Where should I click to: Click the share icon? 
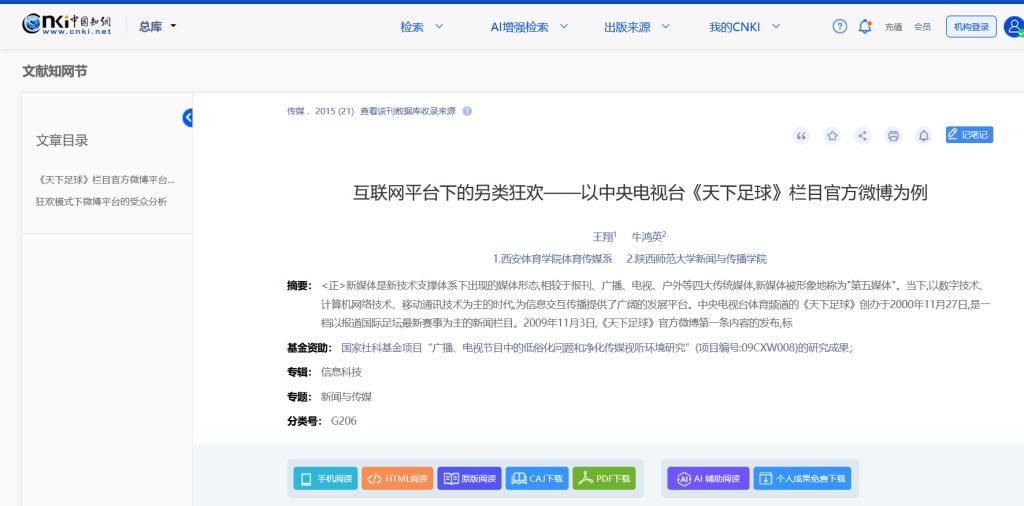coord(863,136)
